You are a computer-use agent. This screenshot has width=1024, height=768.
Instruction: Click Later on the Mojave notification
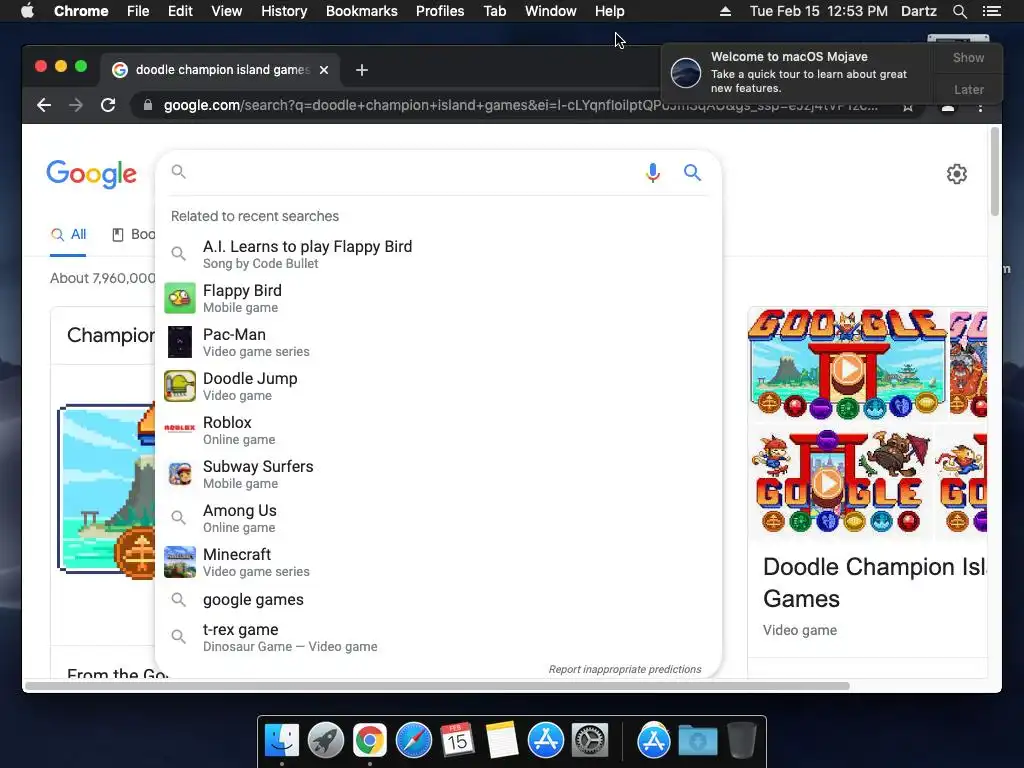[968, 89]
